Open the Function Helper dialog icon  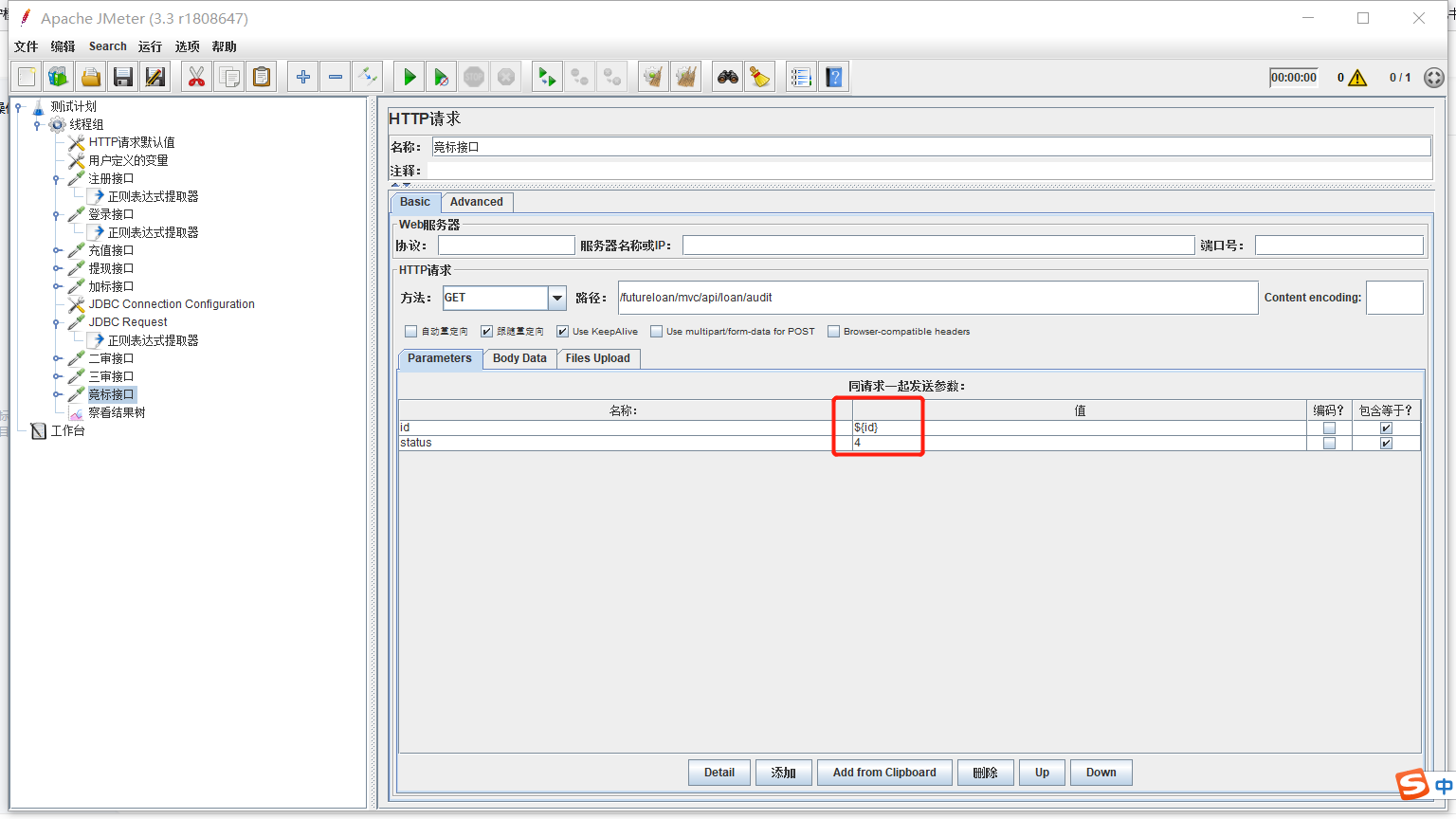point(801,77)
